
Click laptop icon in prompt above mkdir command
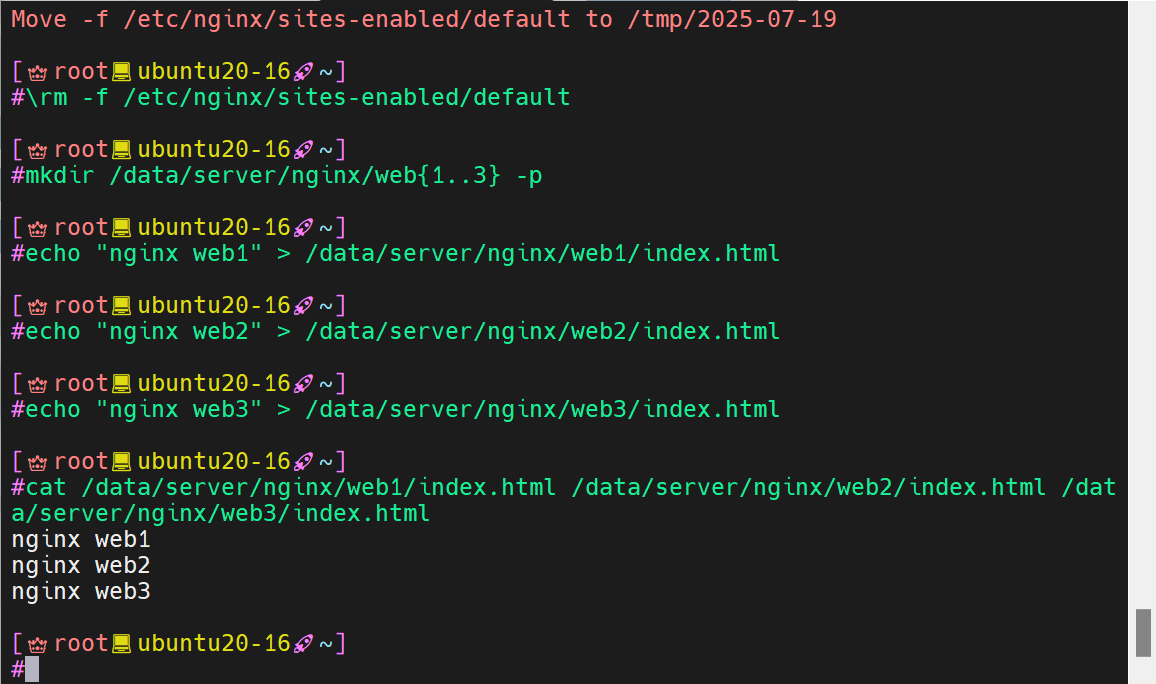point(122,150)
